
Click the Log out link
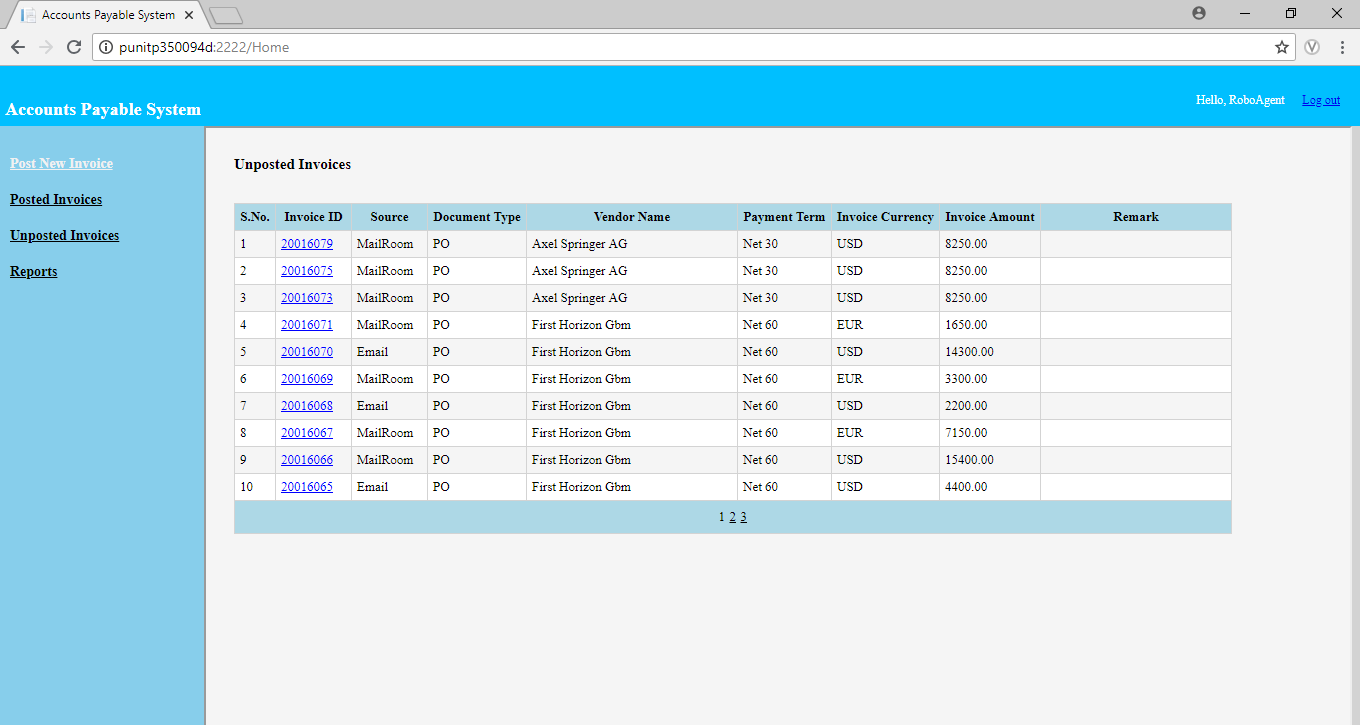(x=1321, y=100)
